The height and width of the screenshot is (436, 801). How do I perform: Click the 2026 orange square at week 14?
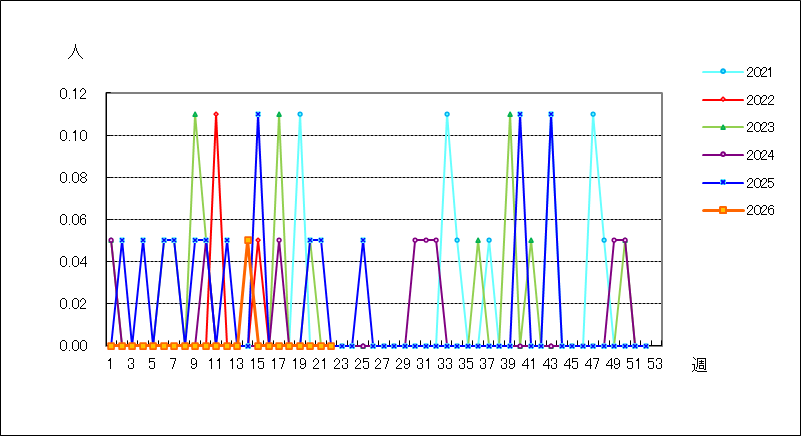pos(248,240)
